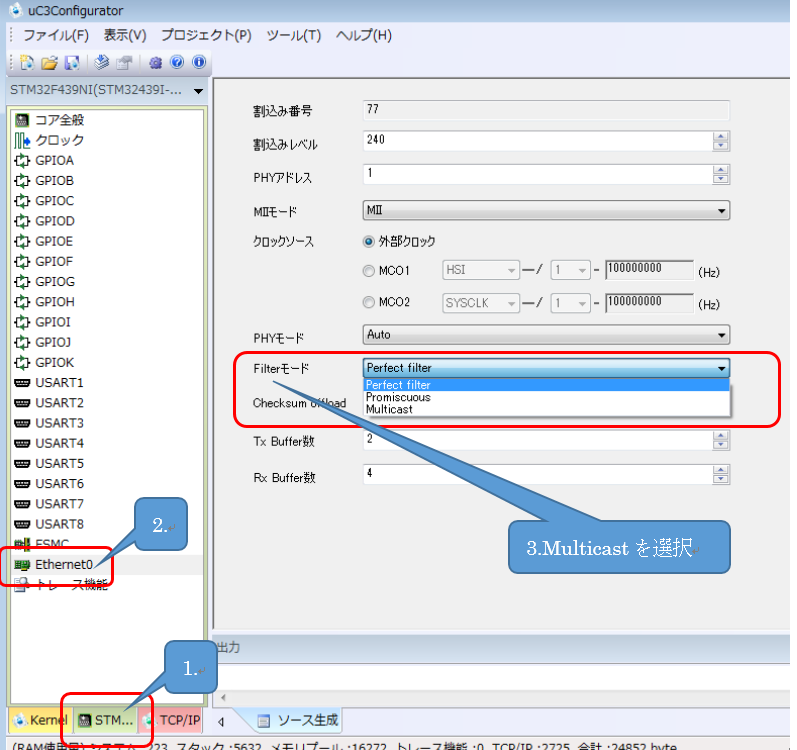Click the Open folder toolbar icon

click(x=49, y=63)
